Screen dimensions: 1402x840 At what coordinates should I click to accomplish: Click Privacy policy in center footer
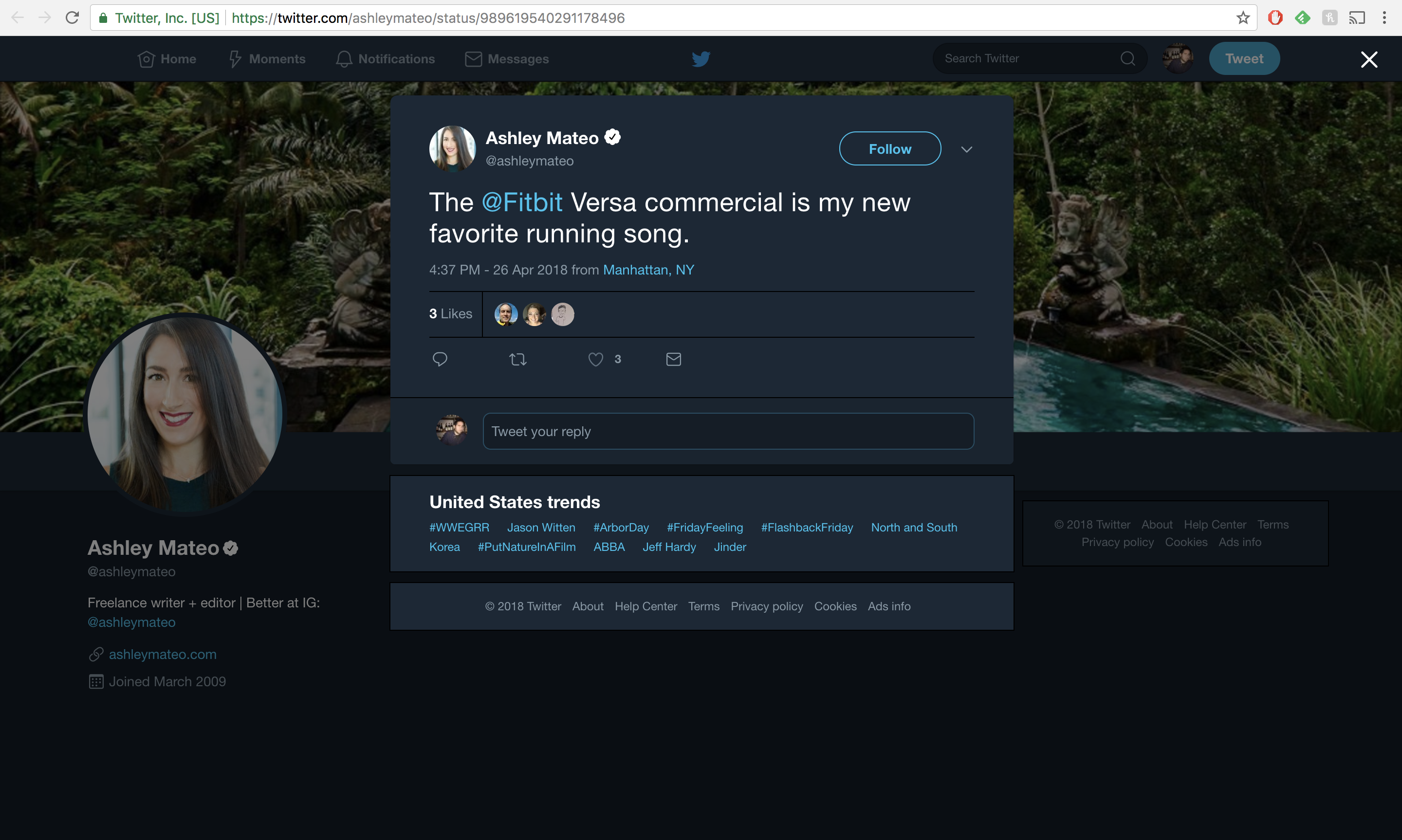(766, 606)
